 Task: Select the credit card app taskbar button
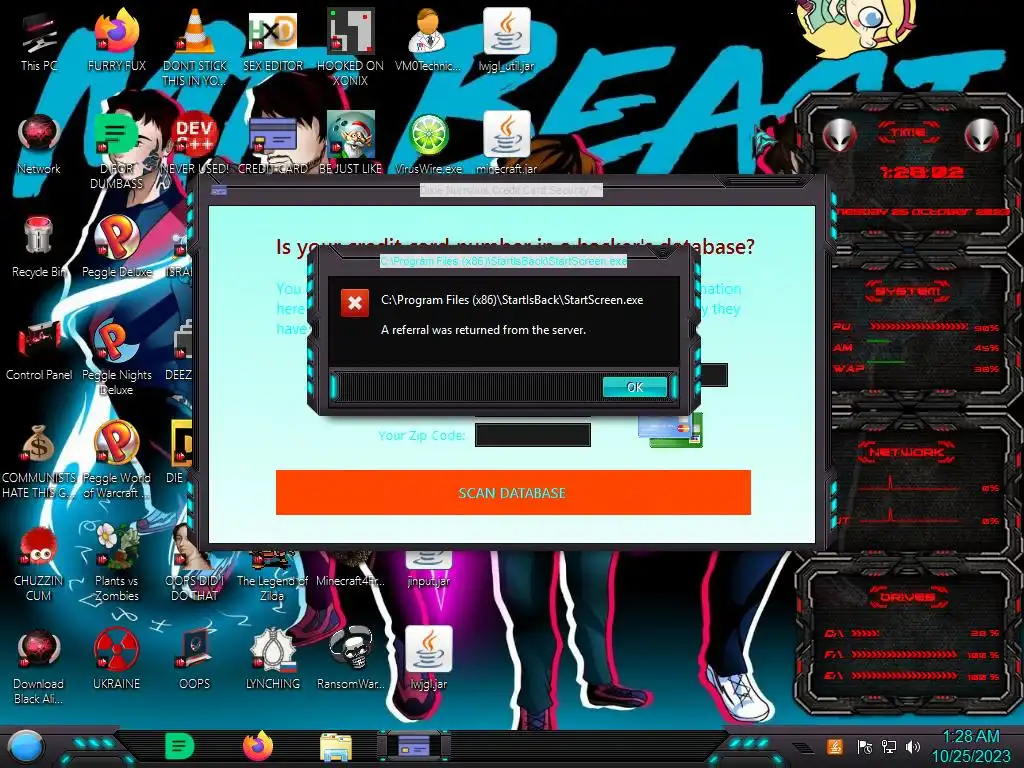pos(413,746)
